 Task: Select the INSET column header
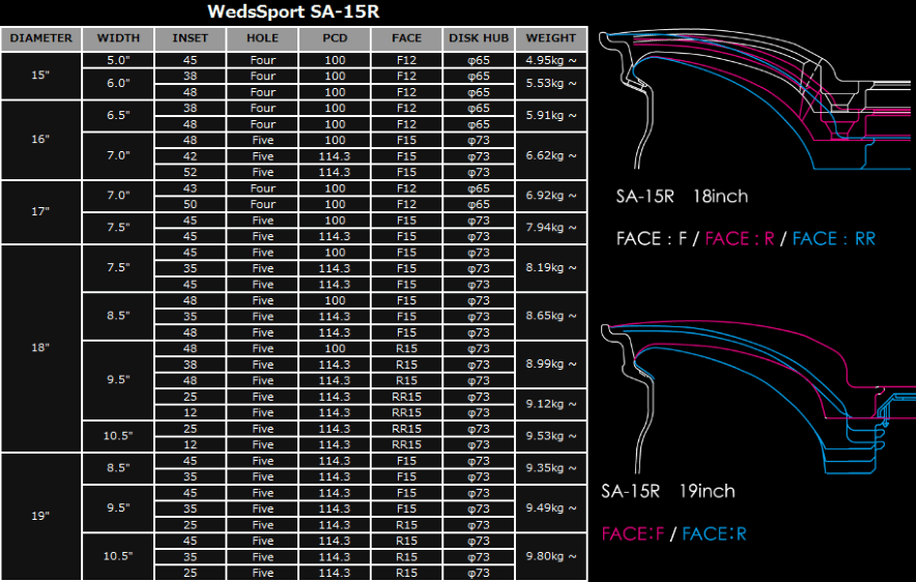190,39
